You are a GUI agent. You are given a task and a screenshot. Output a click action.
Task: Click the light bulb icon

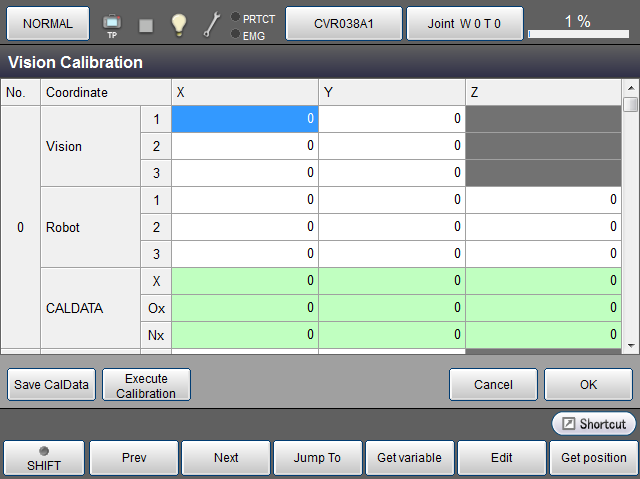point(178,24)
